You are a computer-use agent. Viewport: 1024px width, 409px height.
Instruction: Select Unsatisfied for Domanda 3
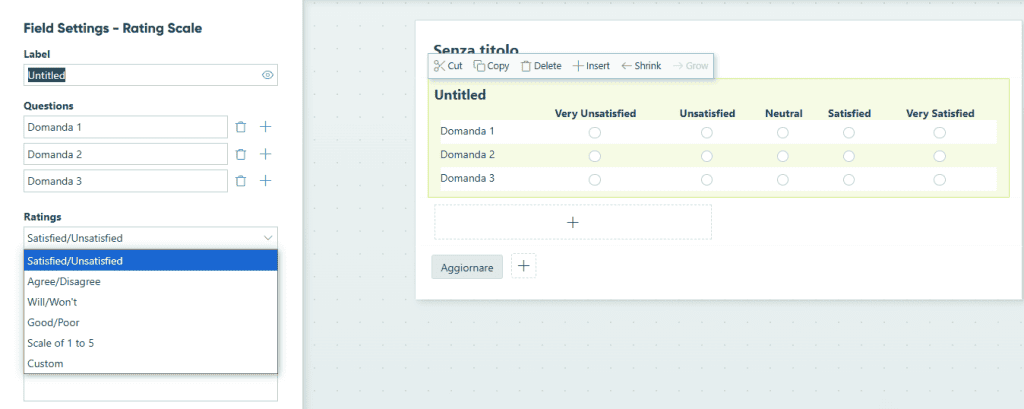click(707, 180)
